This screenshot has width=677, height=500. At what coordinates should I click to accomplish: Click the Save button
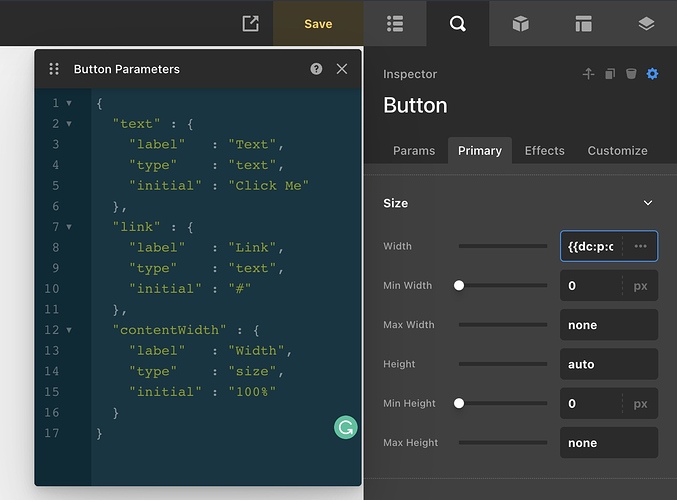click(318, 23)
